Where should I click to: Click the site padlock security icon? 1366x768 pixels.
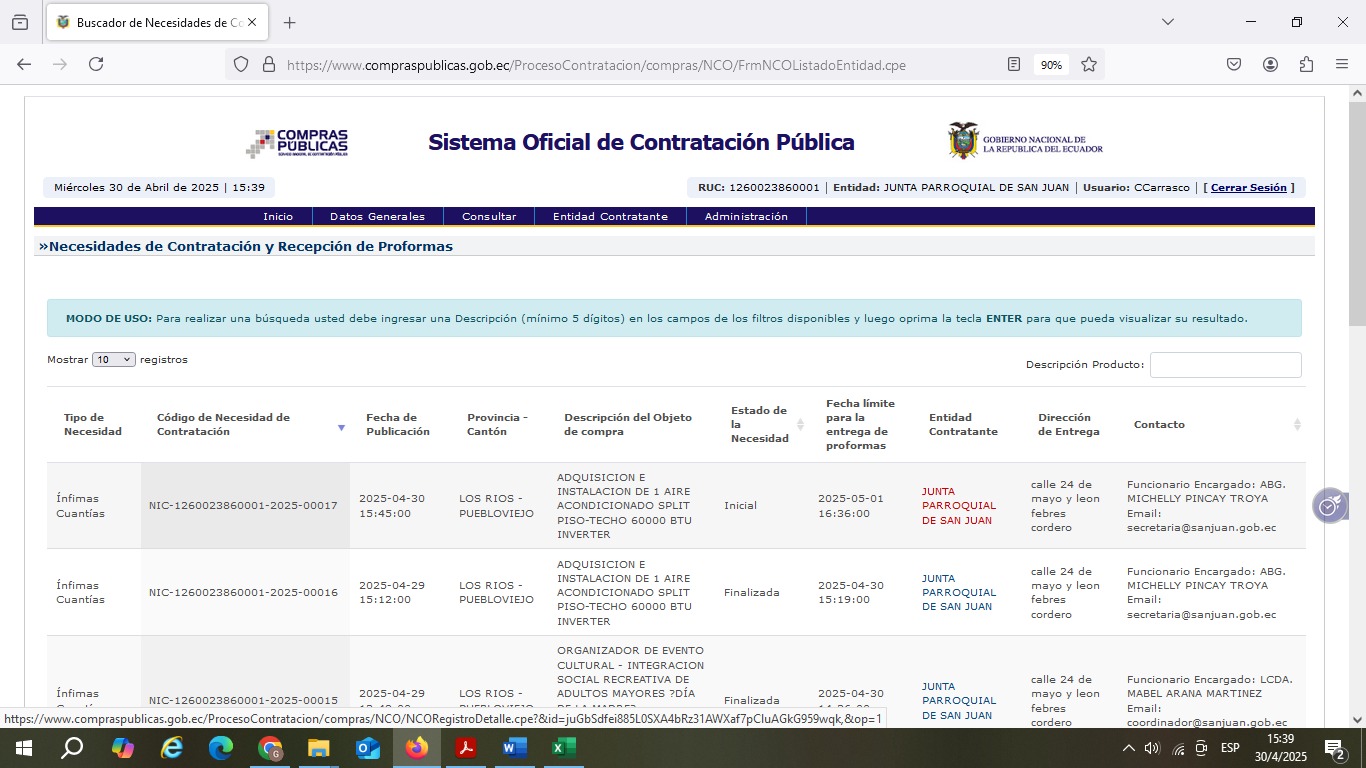[268, 64]
